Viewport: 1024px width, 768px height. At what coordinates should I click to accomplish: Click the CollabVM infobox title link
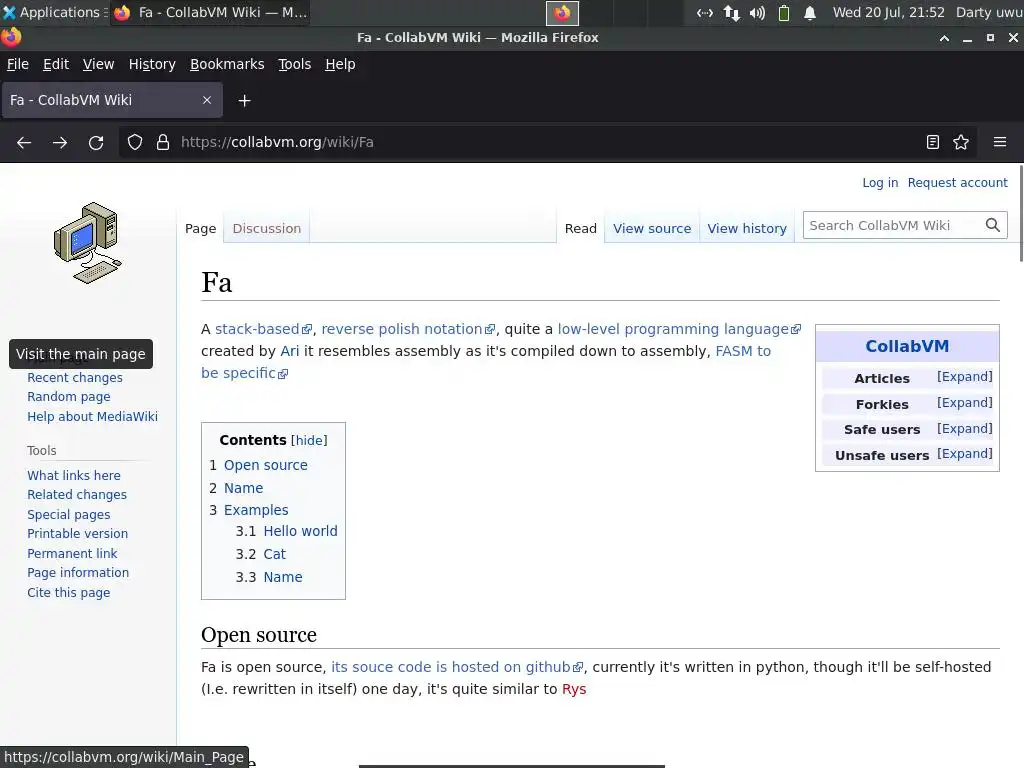tap(907, 346)
